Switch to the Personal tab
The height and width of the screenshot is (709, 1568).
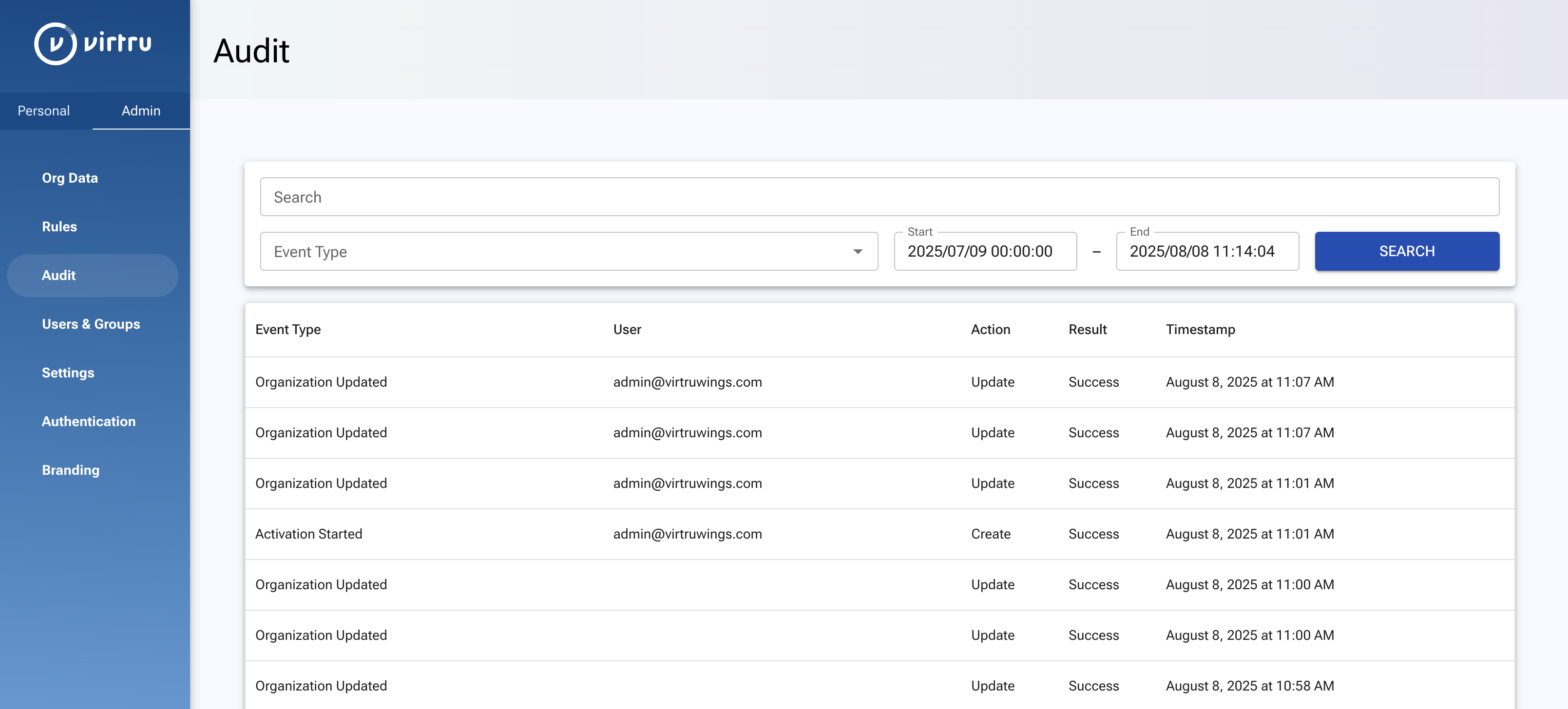[44, 111]
